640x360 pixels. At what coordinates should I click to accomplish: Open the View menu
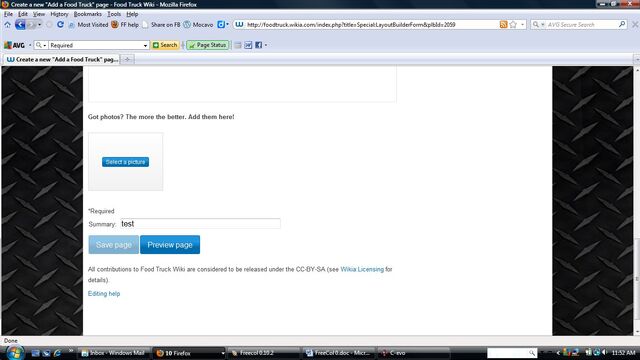[x=39, y=14]
